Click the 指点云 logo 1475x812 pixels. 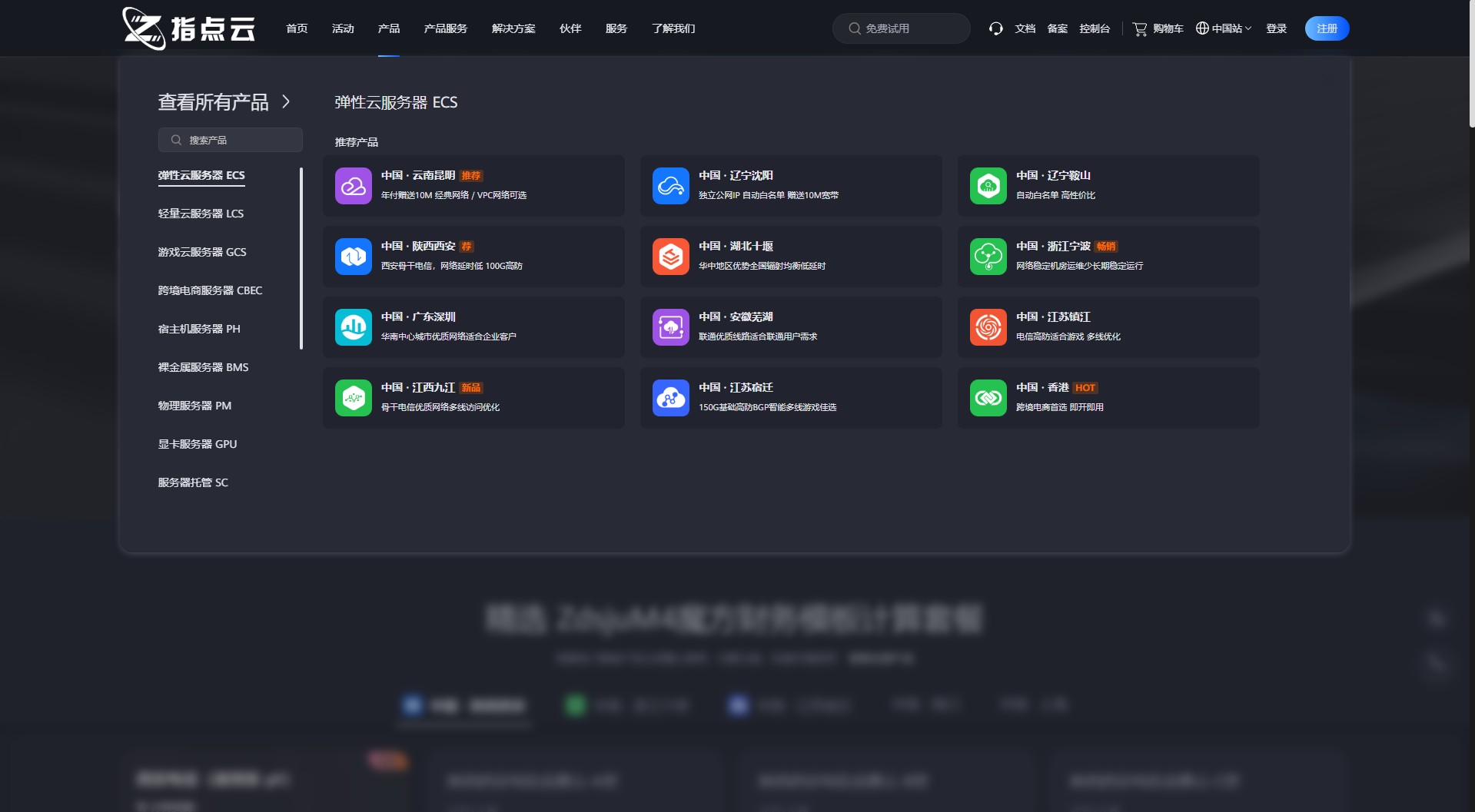tap(189, 28)
